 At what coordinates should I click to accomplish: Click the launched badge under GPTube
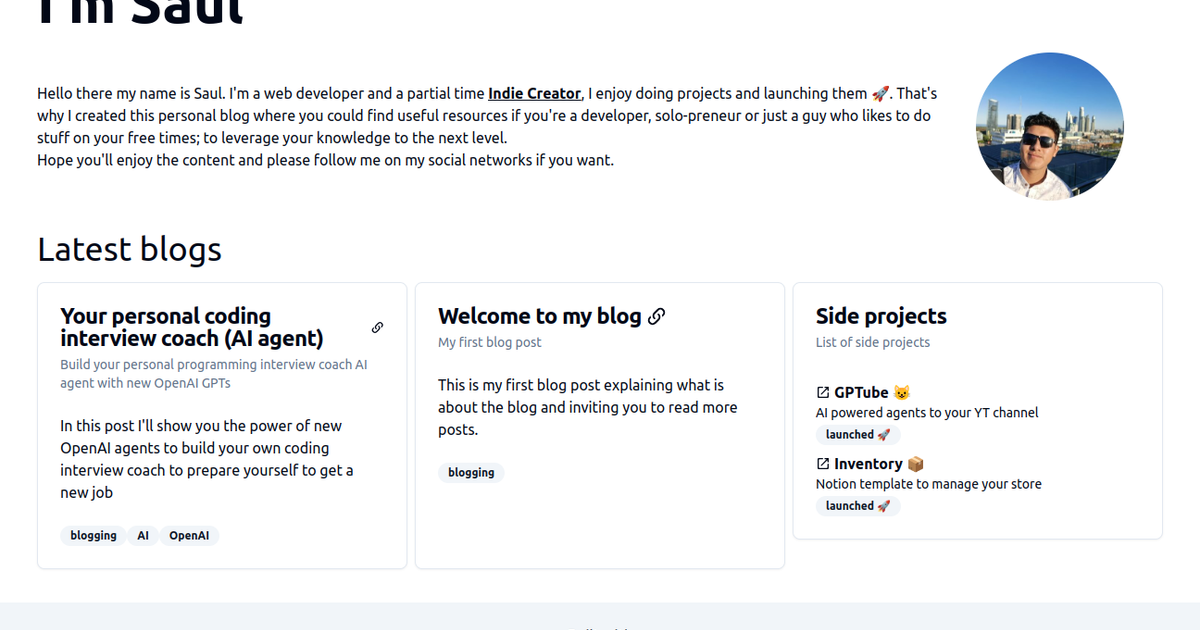(x=857, y=435)
